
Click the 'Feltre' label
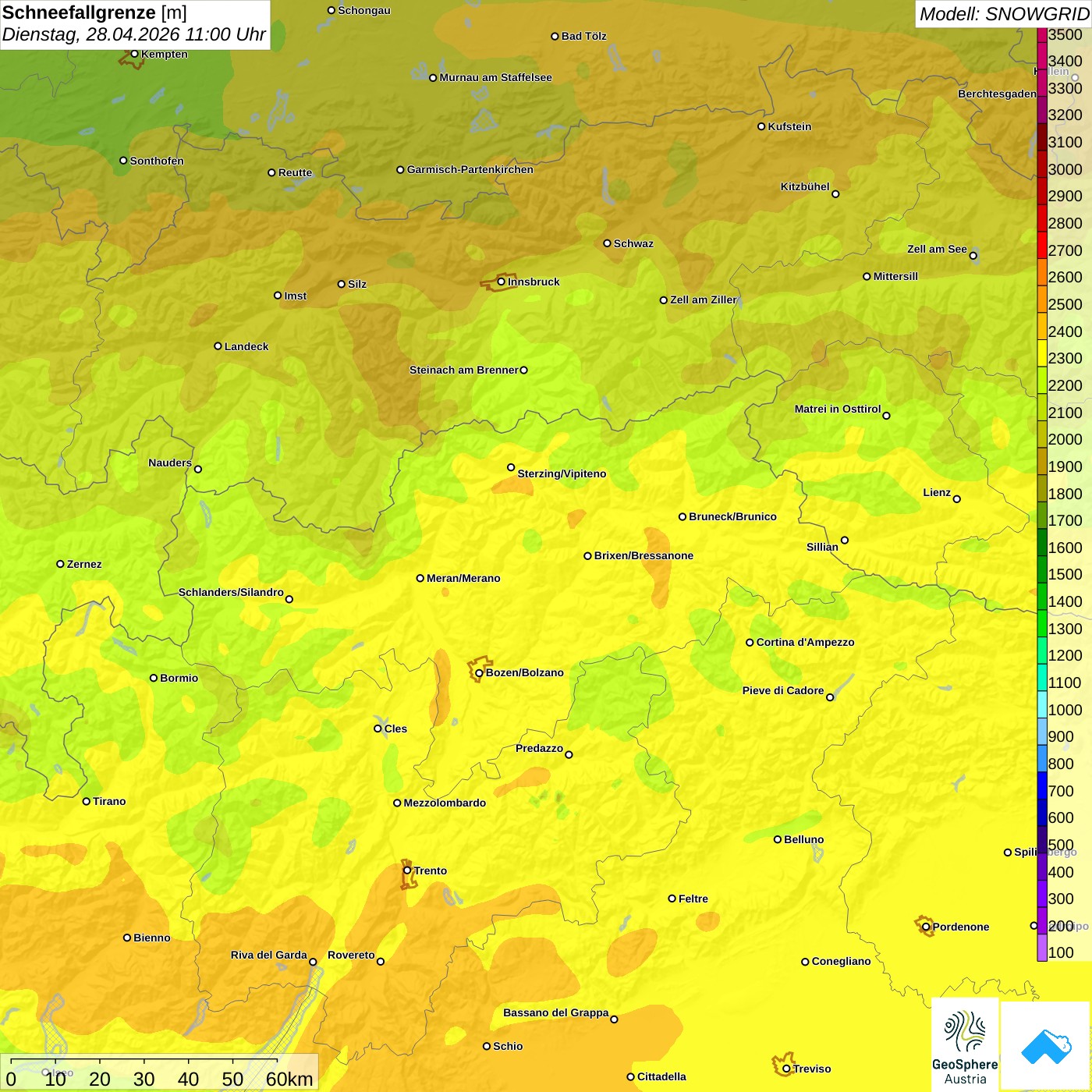(x=693, y=899)
